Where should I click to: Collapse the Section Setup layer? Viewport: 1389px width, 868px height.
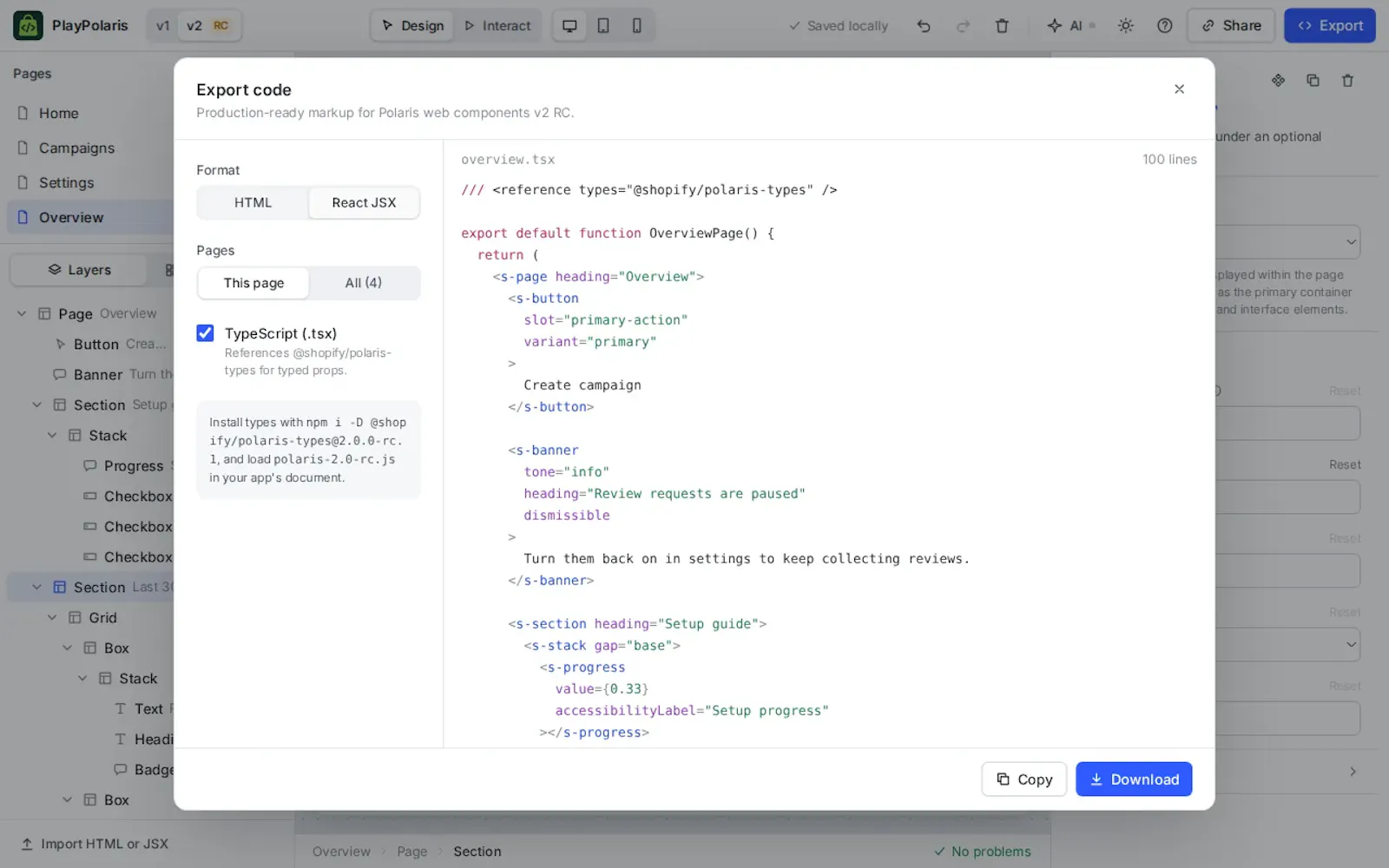pos(36,404)
